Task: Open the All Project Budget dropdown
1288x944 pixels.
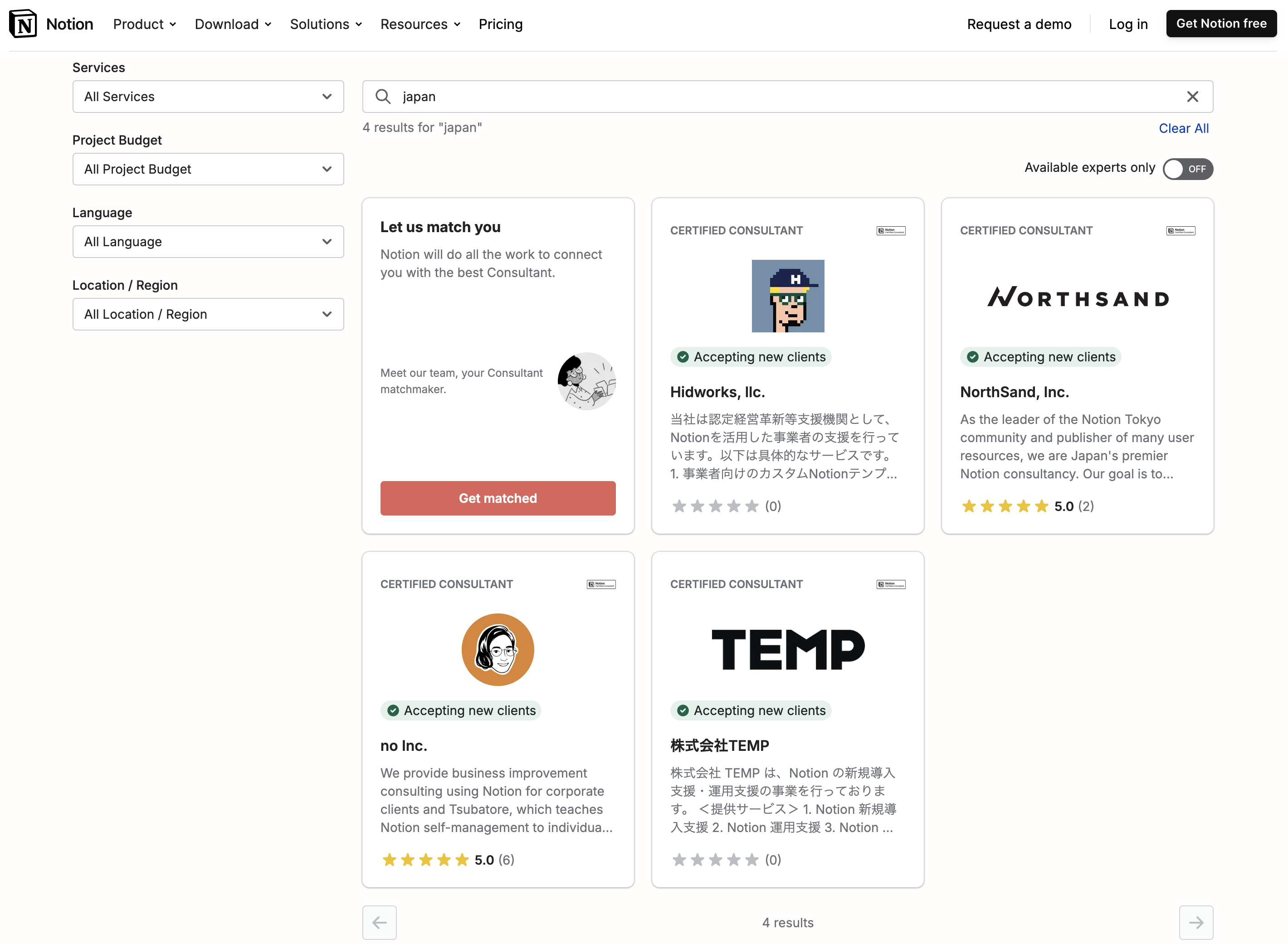Action: pyautogui.click(x=208, y=169)
